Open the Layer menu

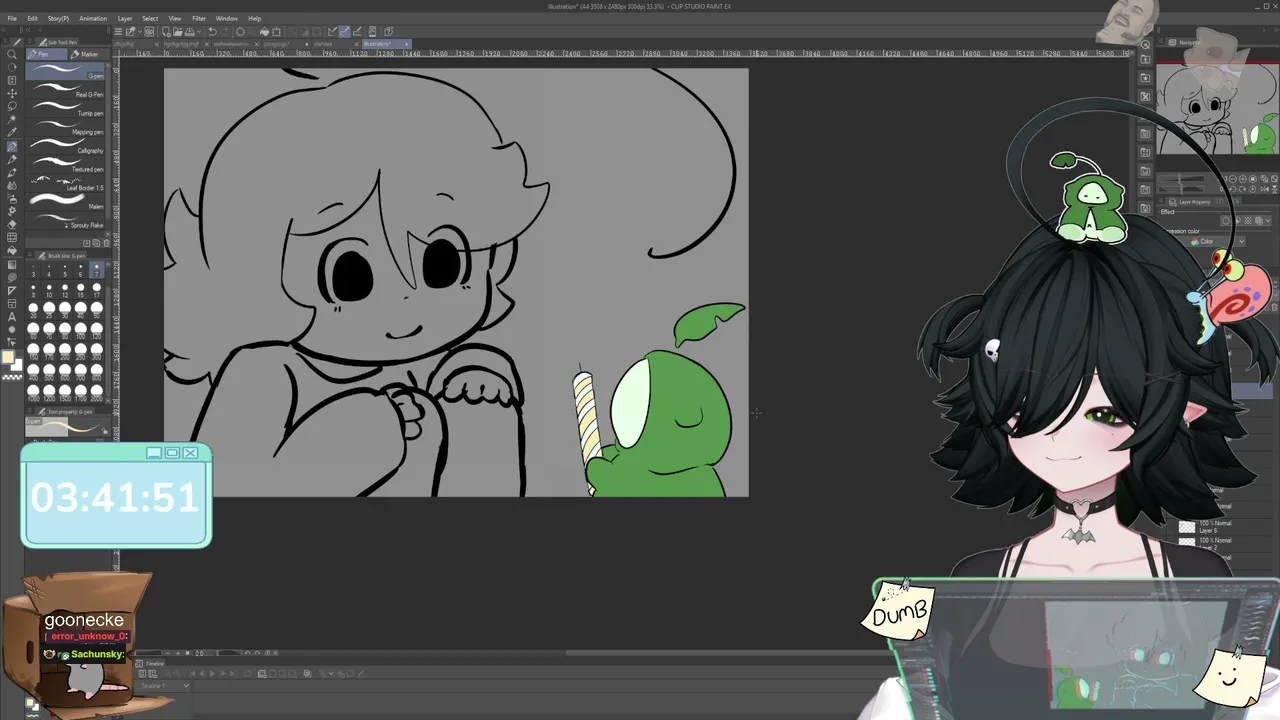click(x=125, y=18)
